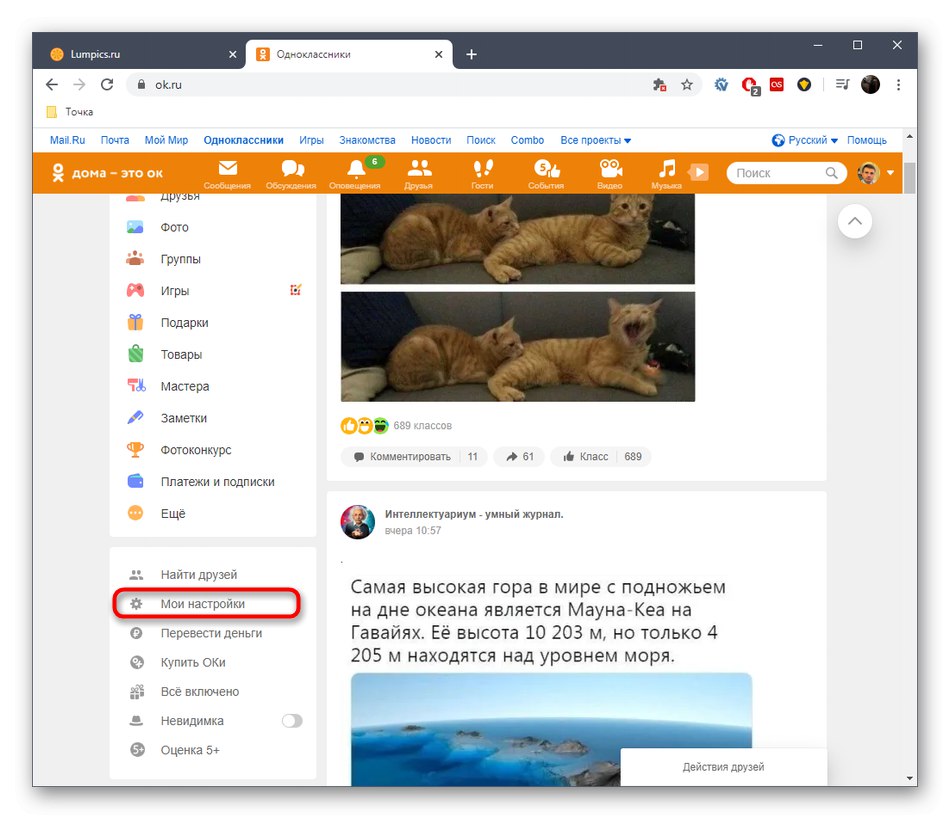
Task: Toggle the Невидимка invisible mode switch
Action: (293, 720)
